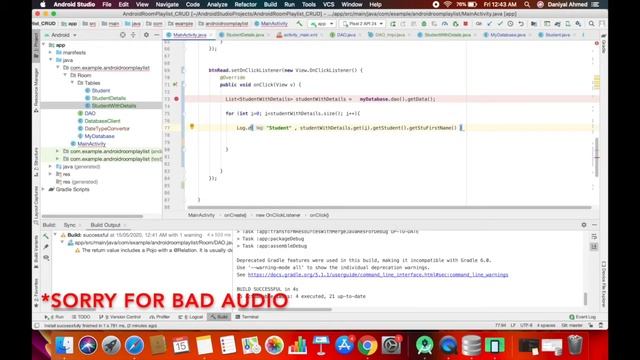Image resolution: width=640 pixels, height=360 pixels.
Task: Click the Search Everywhere magnifier icon
Action: 591,24
